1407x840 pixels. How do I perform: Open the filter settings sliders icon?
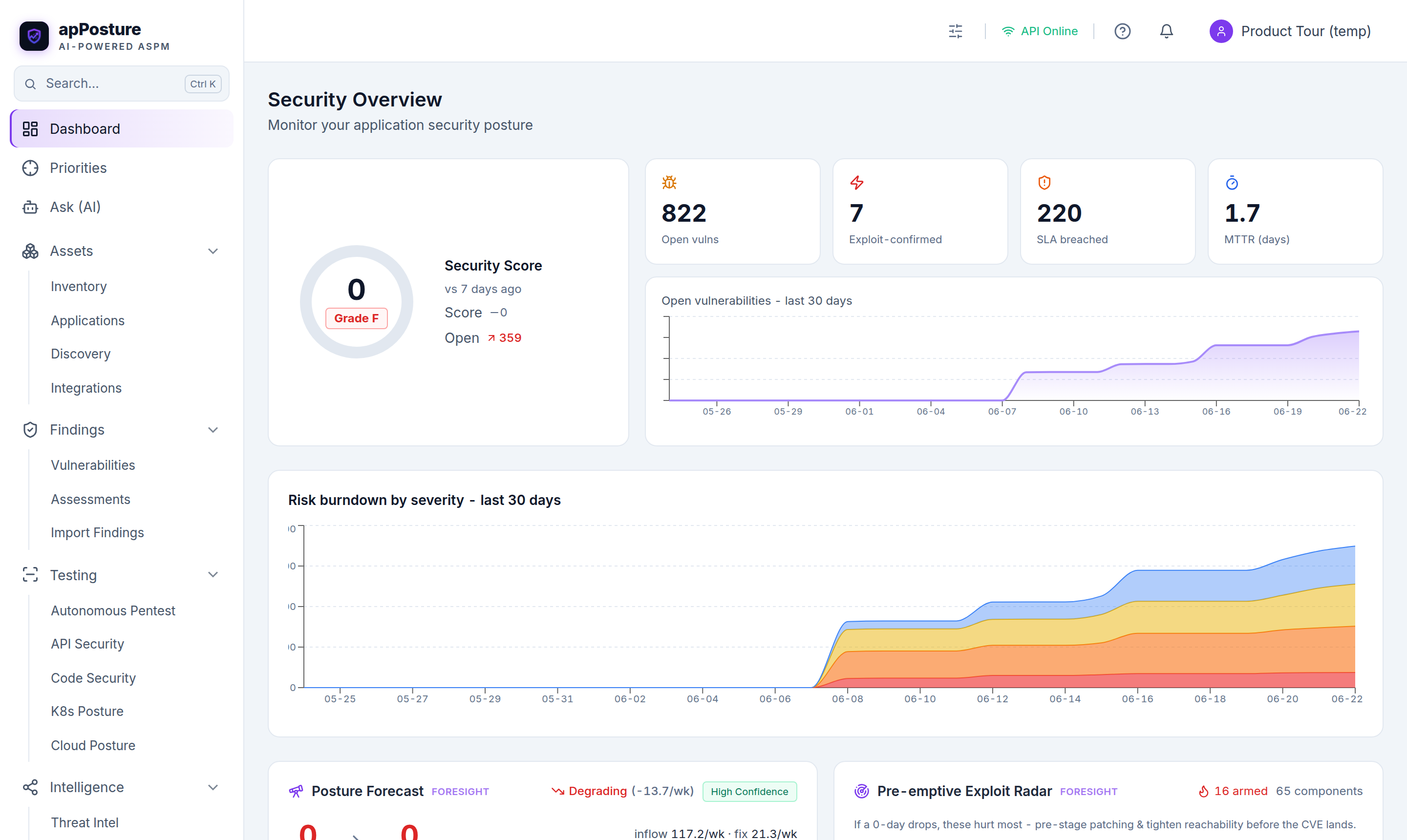click(x=955, y=31)
